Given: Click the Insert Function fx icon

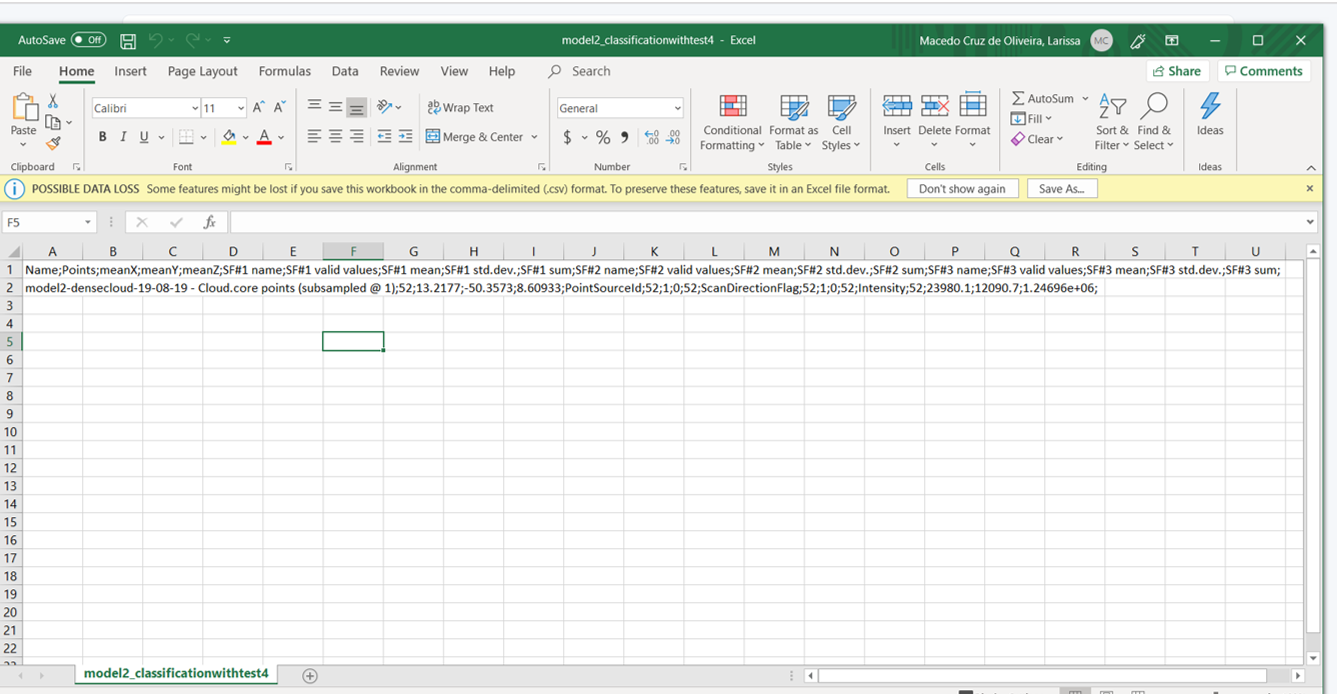Looking at the screenshot, I should 209,222.
